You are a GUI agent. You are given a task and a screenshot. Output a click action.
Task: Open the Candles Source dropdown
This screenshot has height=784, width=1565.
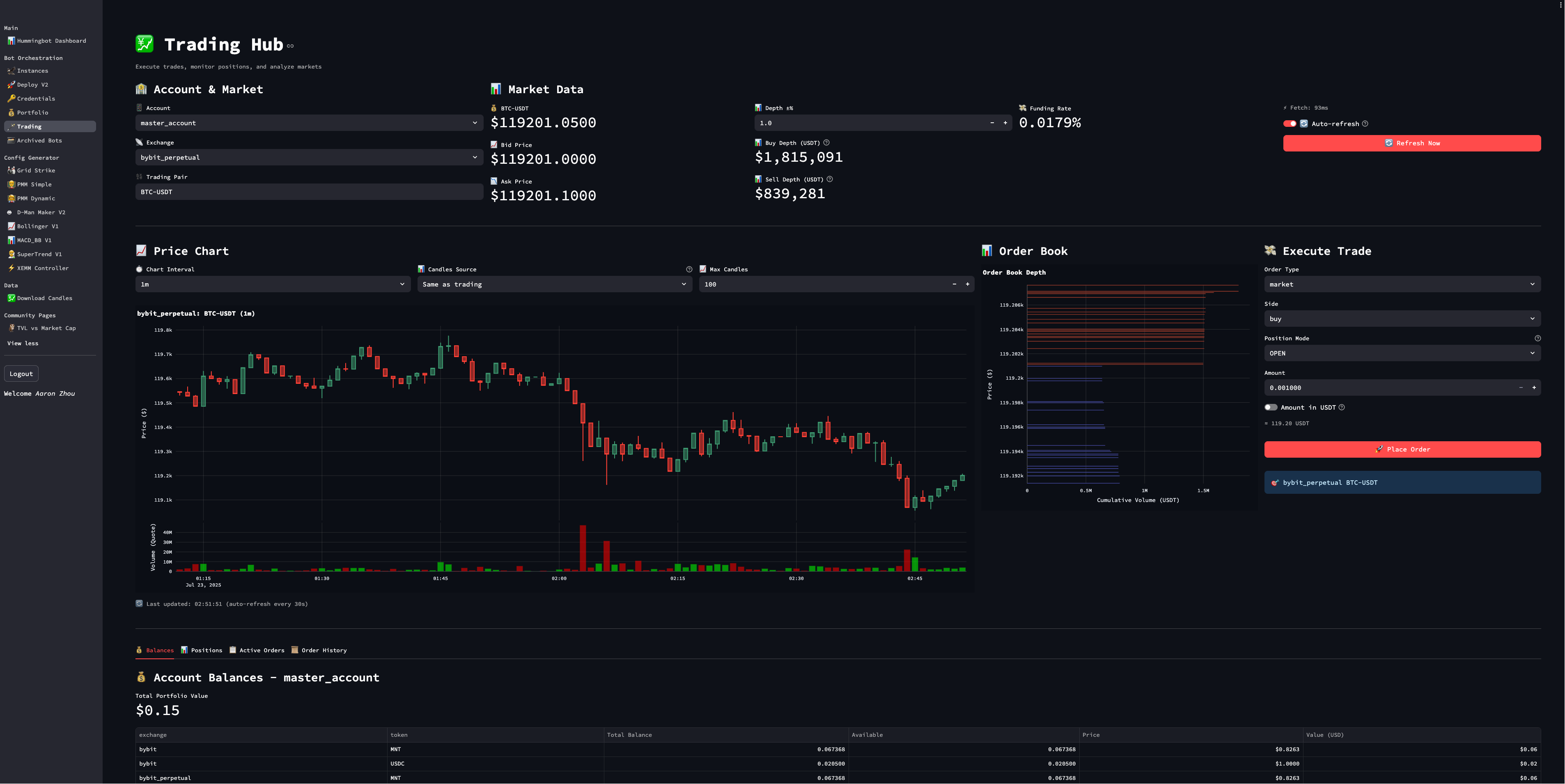(555, 284)
